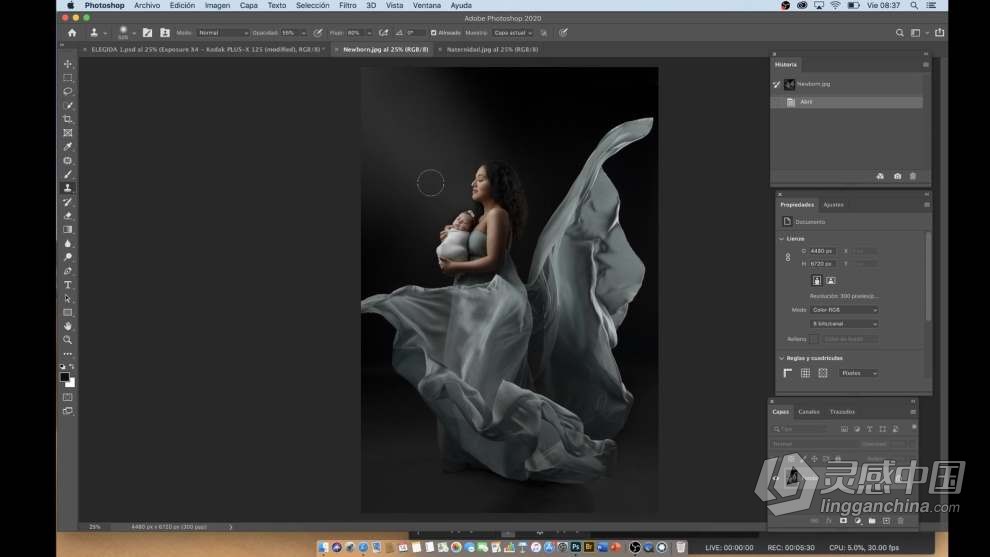The image size is (990, 557).
Task: Open the Flujo value dropdown
Action: coord(369,33)
